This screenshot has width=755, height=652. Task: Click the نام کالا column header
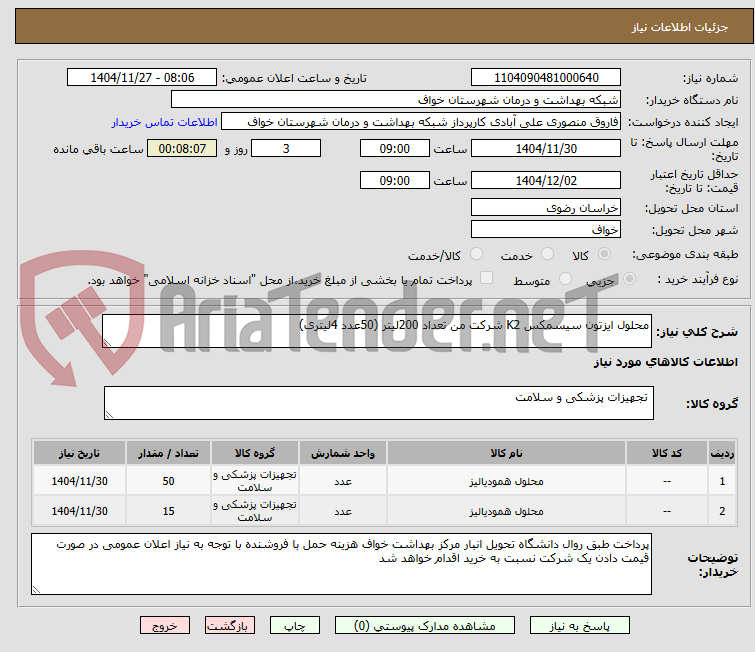[x=506, y=453]
